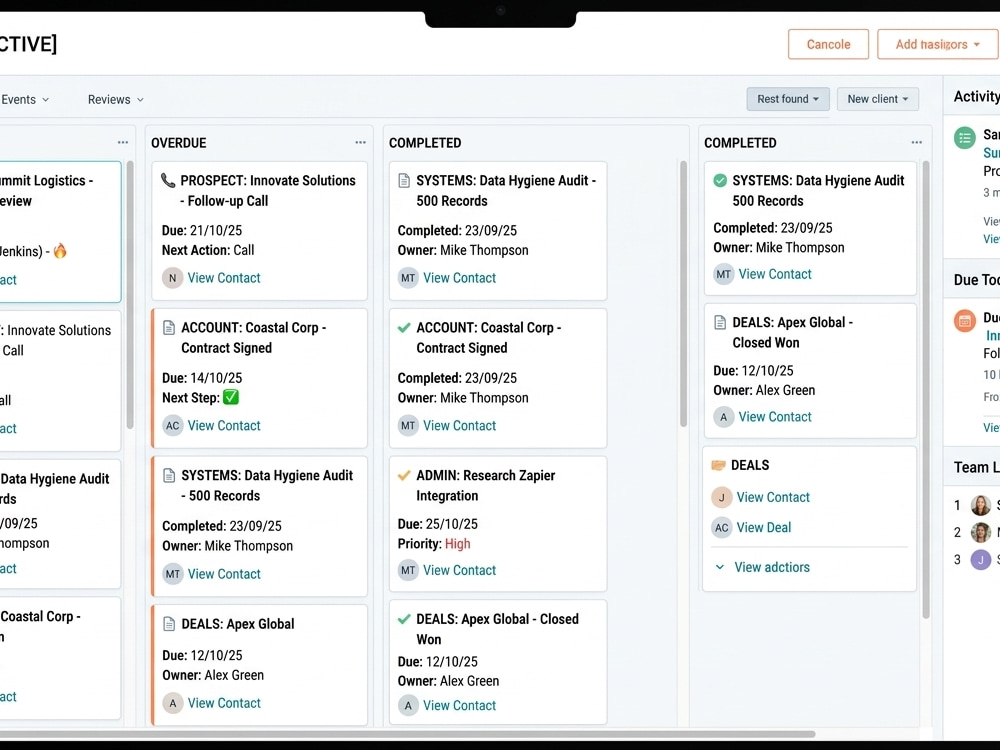Image resolution: width=1000 pixels, height=750 pixels.
Task: Click purple J avatar in Team list
Action: (980, 559)
